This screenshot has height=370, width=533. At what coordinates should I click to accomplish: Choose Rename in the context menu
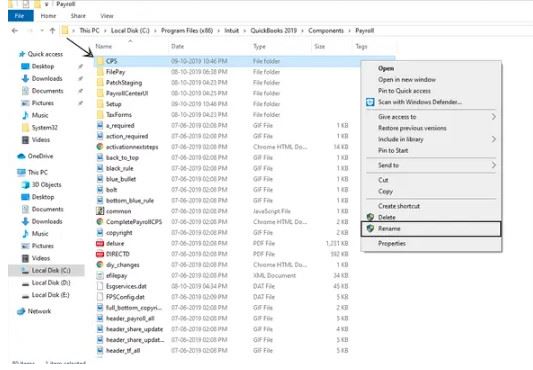[x=389, y=229]
